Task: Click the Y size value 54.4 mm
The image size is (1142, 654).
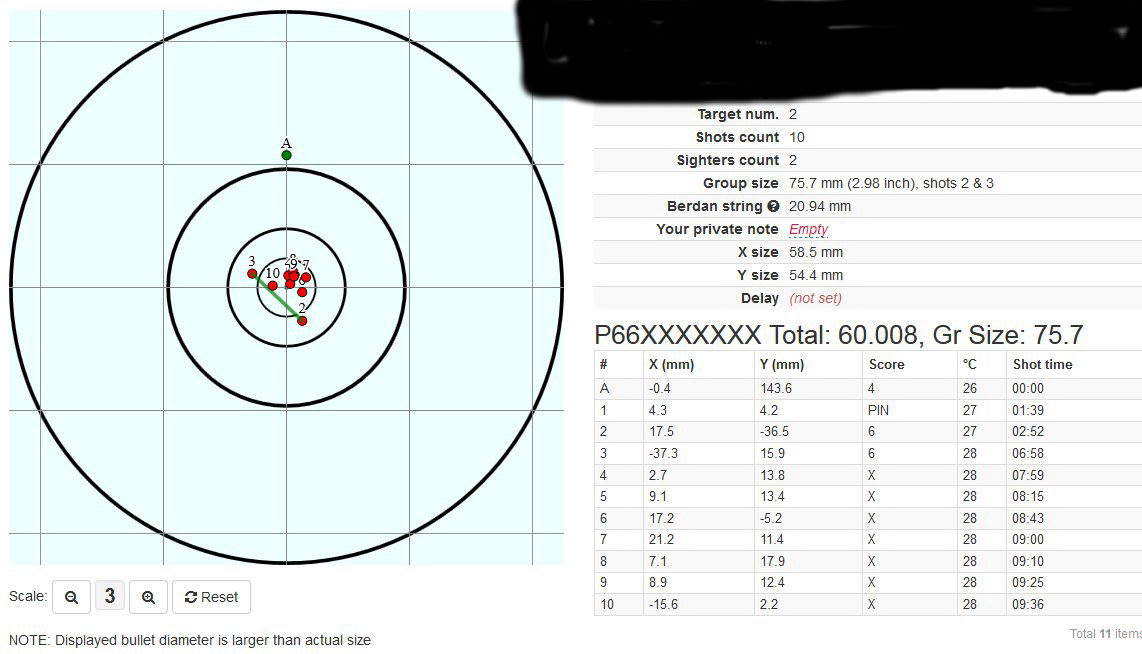Action: coord(816,275)
